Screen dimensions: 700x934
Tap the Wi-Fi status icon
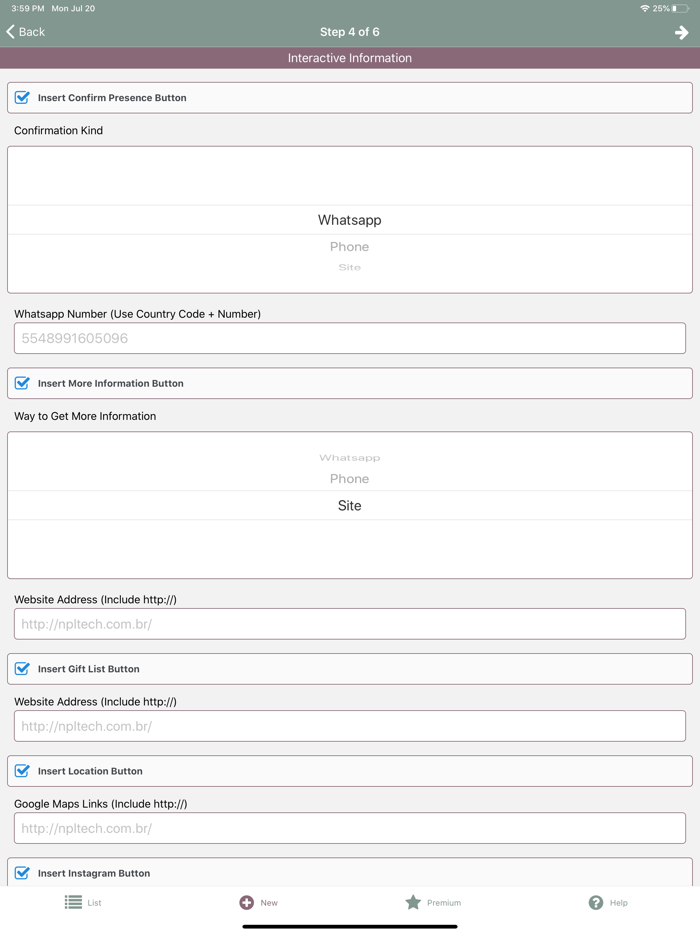click(x=645, y=8)
